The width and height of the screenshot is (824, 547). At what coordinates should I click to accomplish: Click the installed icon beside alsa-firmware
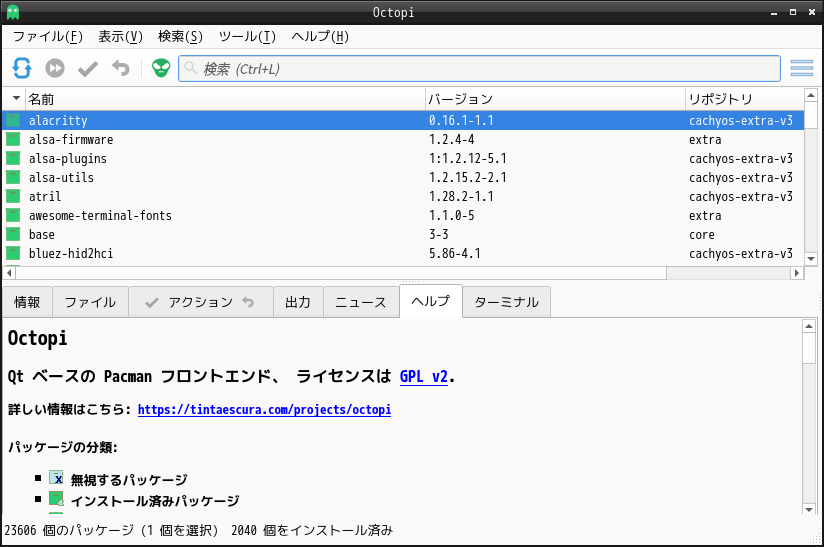coord(13,139)
